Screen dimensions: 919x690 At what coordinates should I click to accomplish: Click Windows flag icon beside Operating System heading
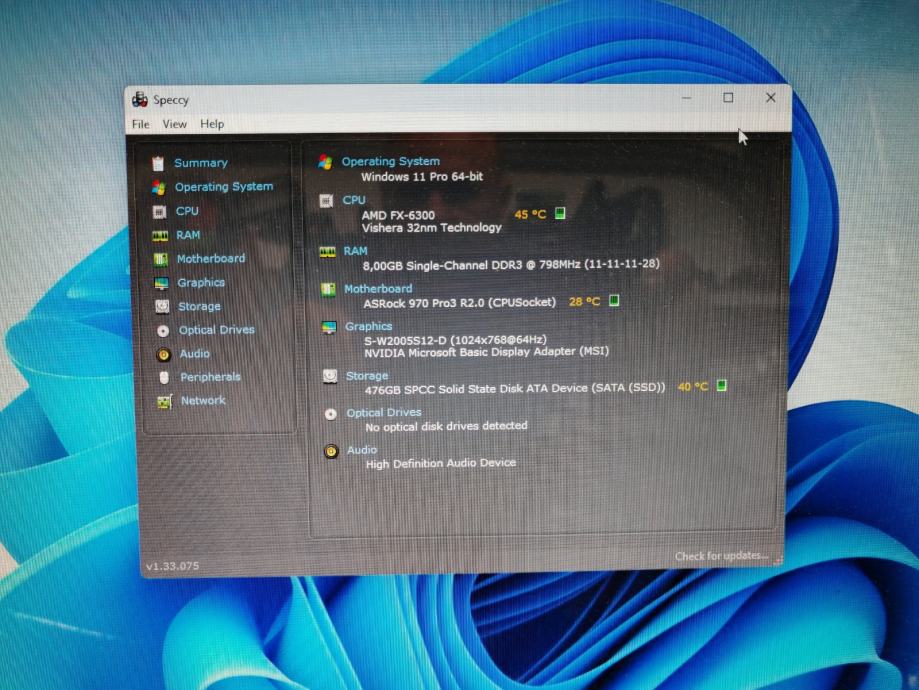325,162
